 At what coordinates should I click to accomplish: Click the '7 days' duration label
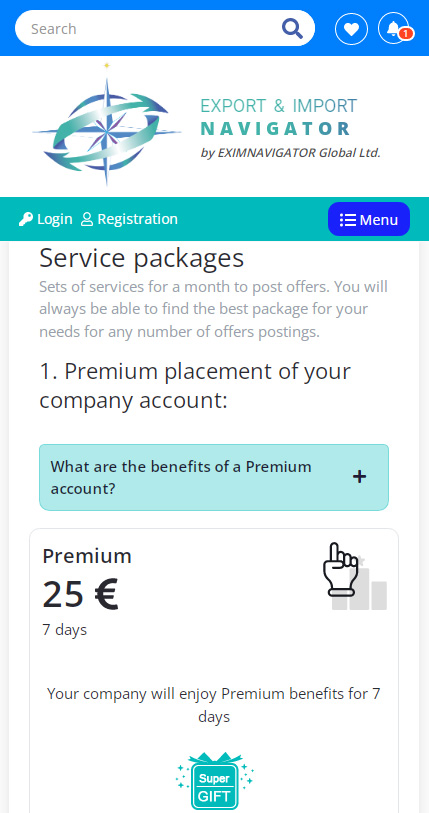64,630
